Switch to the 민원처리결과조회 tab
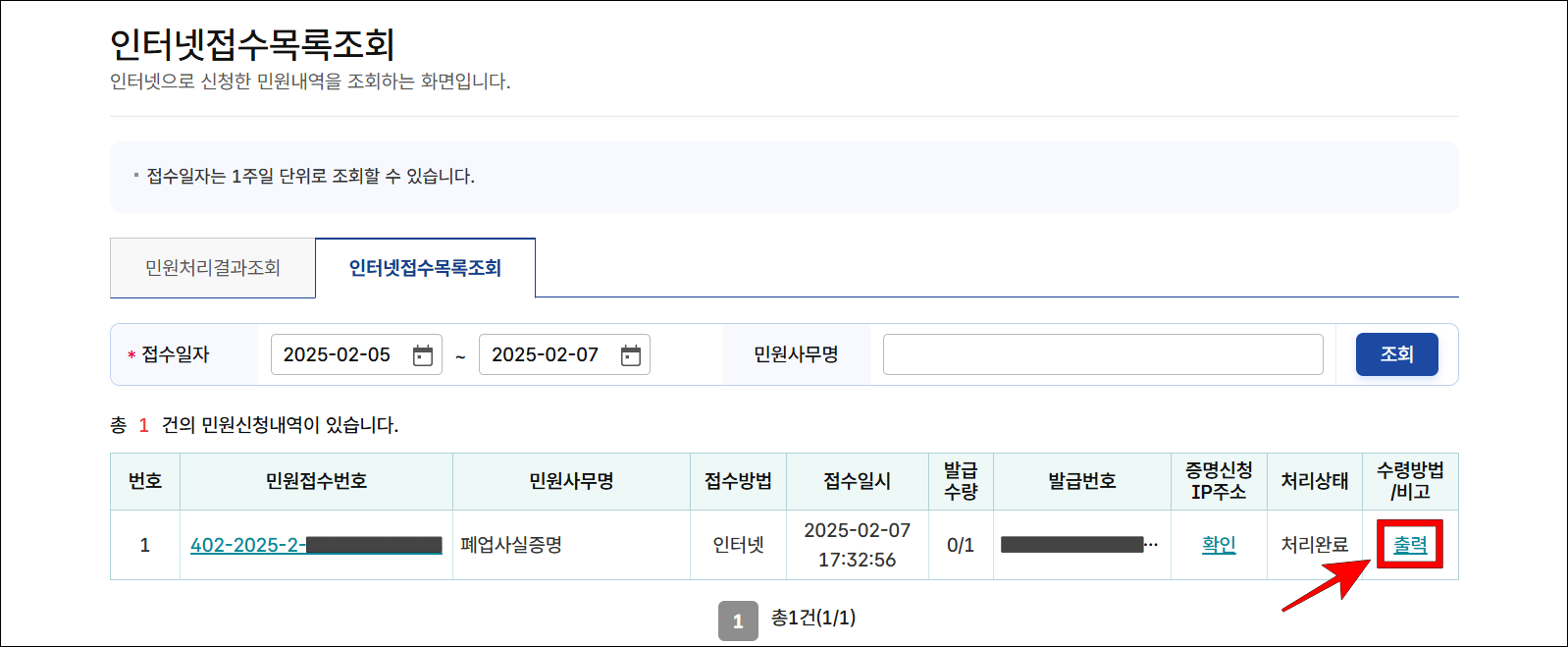The image size is (1568, 647). point(212,267)
